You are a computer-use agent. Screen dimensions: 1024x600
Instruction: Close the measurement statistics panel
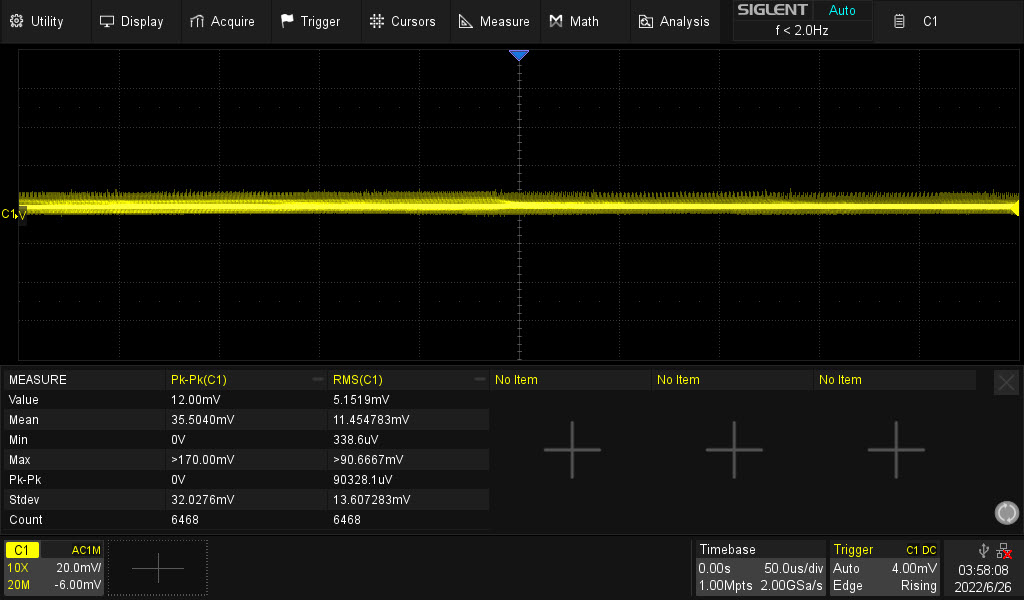1006,382
